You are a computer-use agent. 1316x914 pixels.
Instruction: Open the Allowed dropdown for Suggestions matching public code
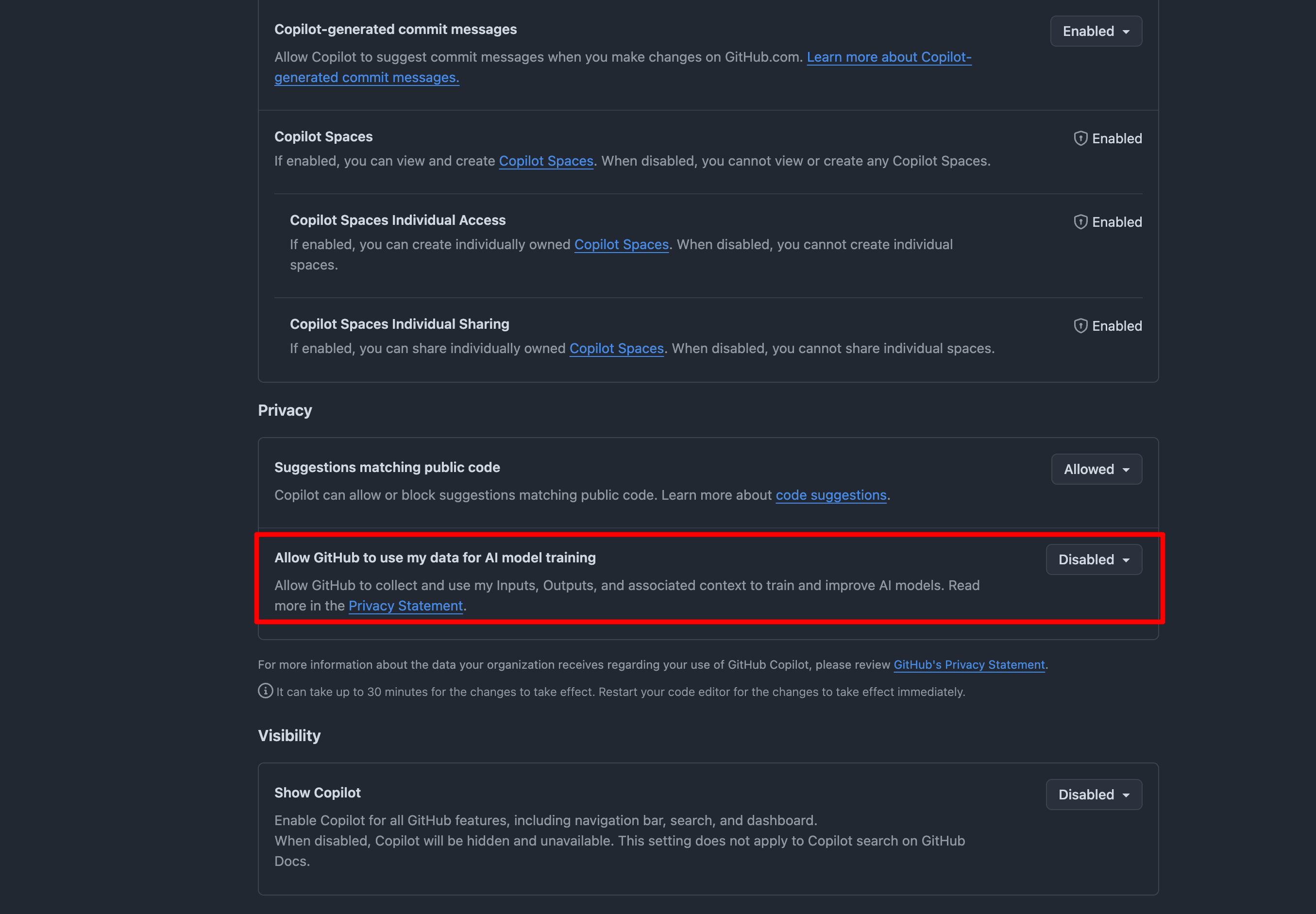click(1096, 469)
